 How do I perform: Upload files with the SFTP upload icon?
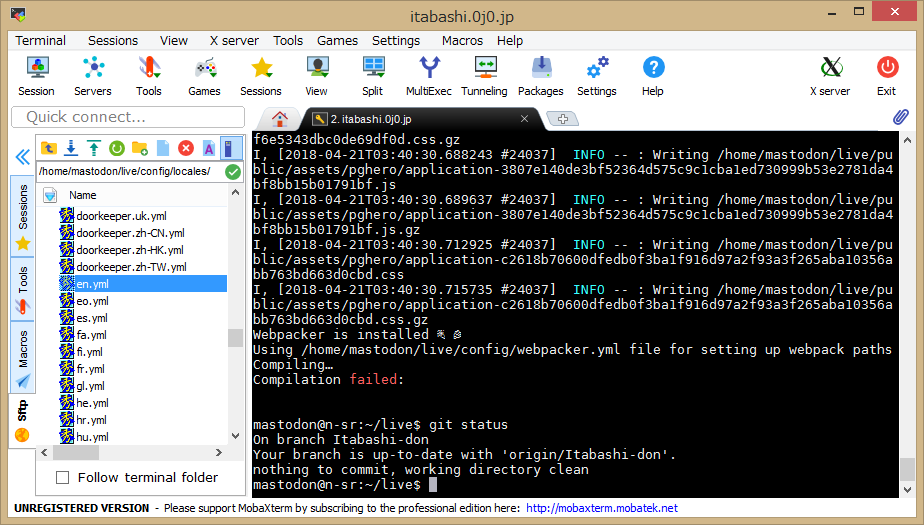click(94, 148)
